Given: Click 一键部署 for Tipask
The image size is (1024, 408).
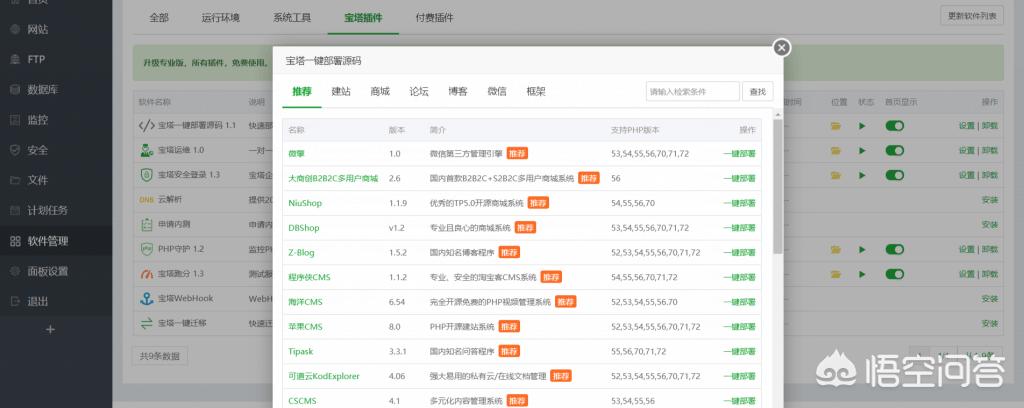Looking at the screenshot, I should (x=739, y=352).
